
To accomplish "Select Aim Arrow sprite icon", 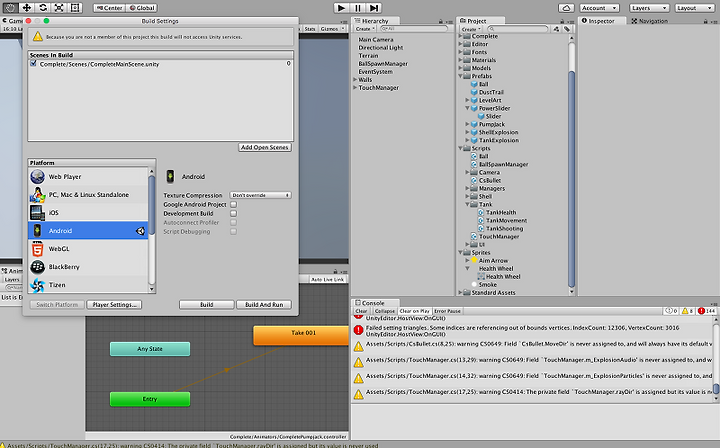I will [x=474, y=260].
